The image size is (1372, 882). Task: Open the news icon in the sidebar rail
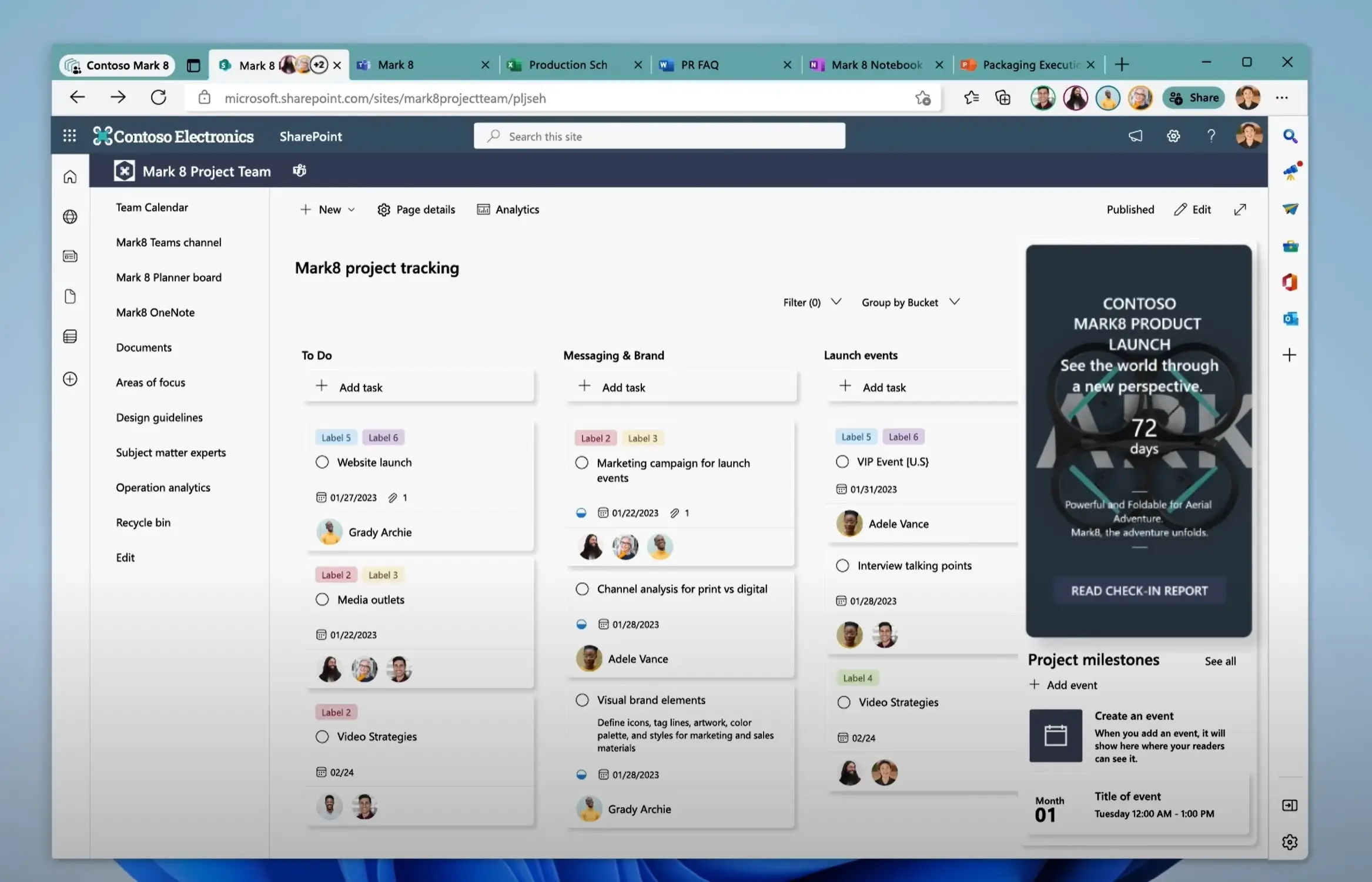[x=69, y=256]
